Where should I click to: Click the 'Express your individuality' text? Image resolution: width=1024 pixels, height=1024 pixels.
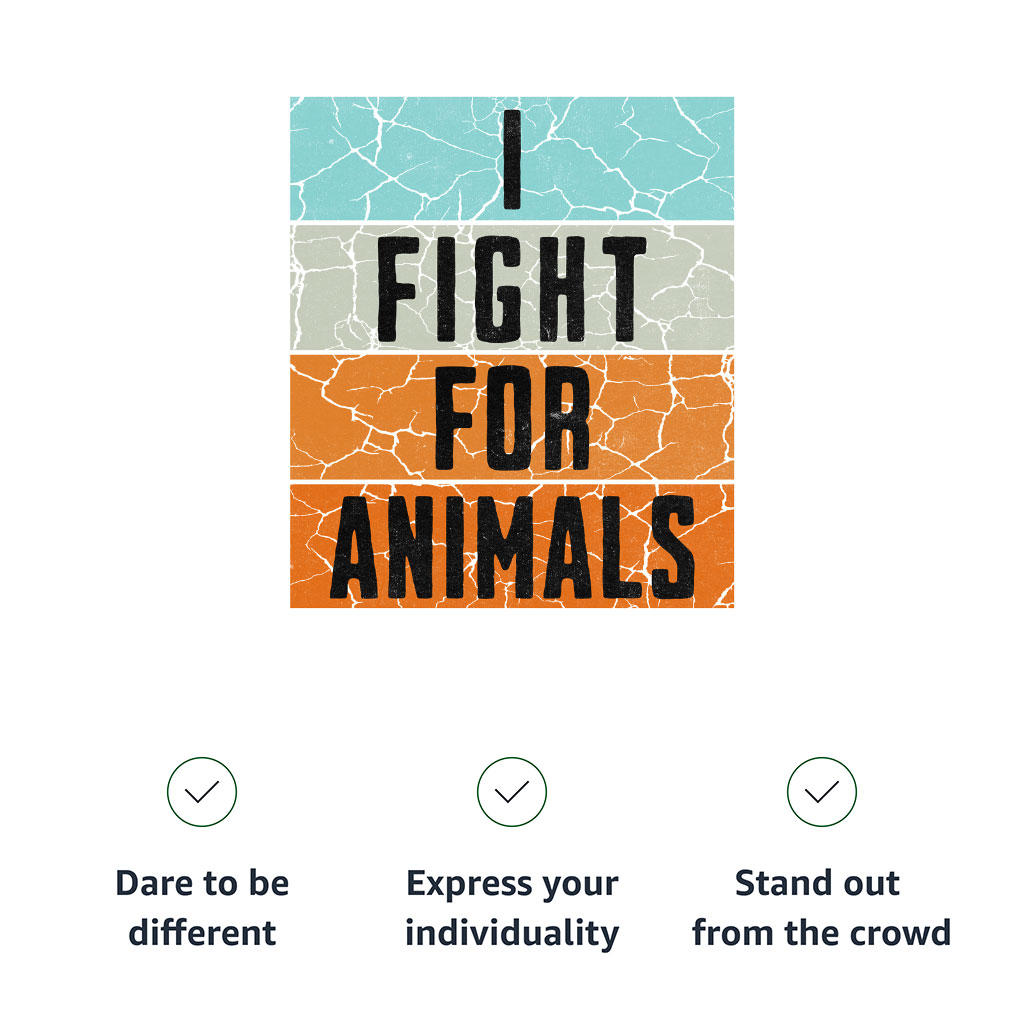pyautogui.click(x=512, y=908)
